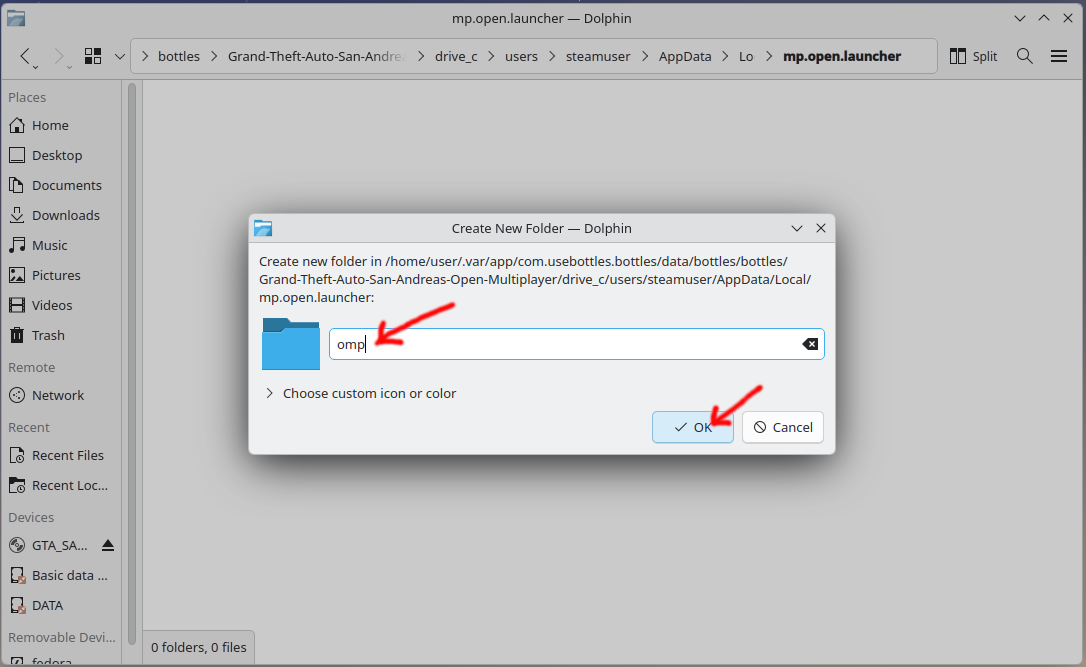1086x667 pixels.
Task: Open Recent Locations in sidebar
Action: [62, 486]
